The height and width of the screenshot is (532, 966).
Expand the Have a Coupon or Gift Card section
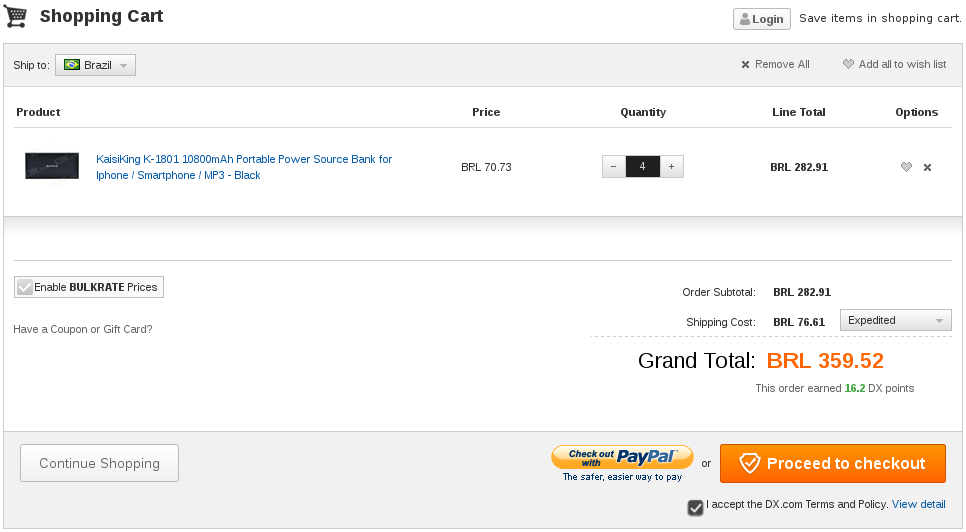[x=83, y=329]
